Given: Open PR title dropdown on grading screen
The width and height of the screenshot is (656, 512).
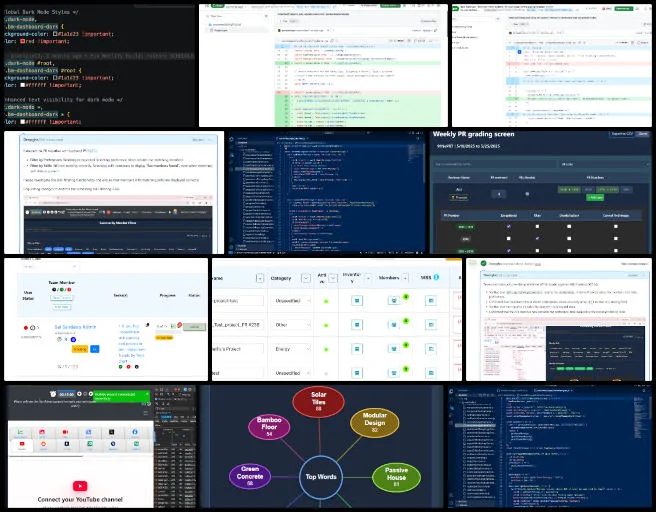Looking at the screenshot, I should (x=603, y=164).
